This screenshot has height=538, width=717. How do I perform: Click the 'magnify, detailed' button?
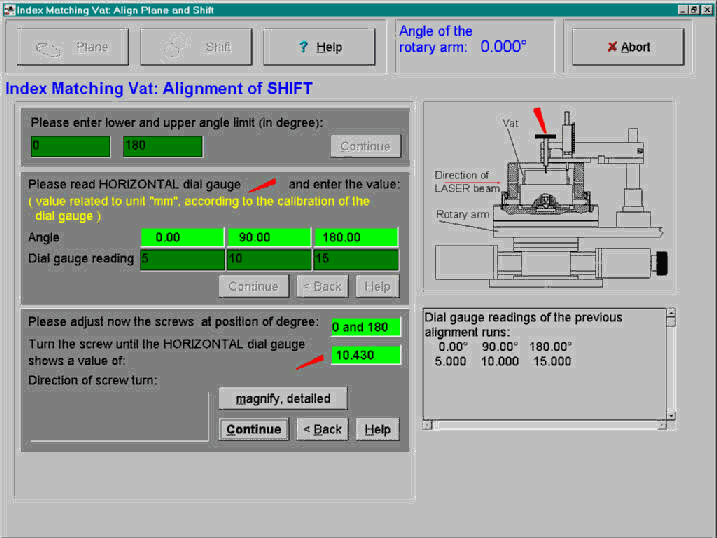tap(283, 399)
